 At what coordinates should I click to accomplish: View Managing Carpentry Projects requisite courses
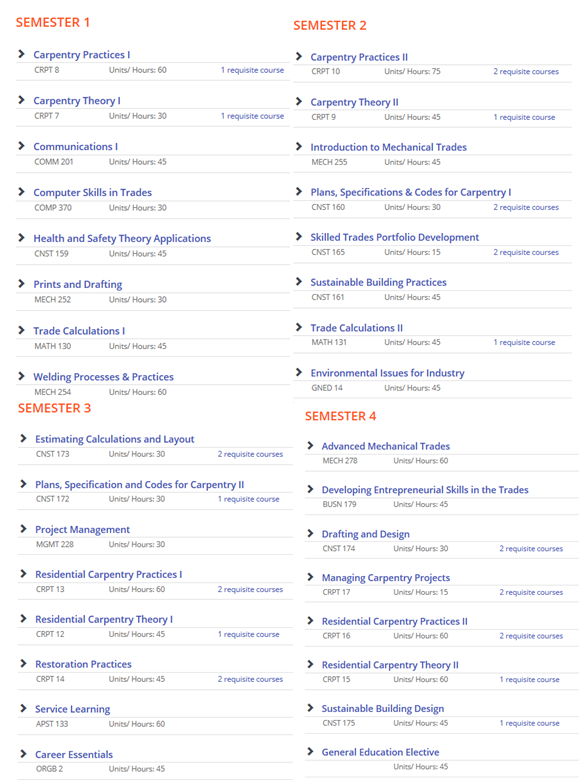click(531, 592)
